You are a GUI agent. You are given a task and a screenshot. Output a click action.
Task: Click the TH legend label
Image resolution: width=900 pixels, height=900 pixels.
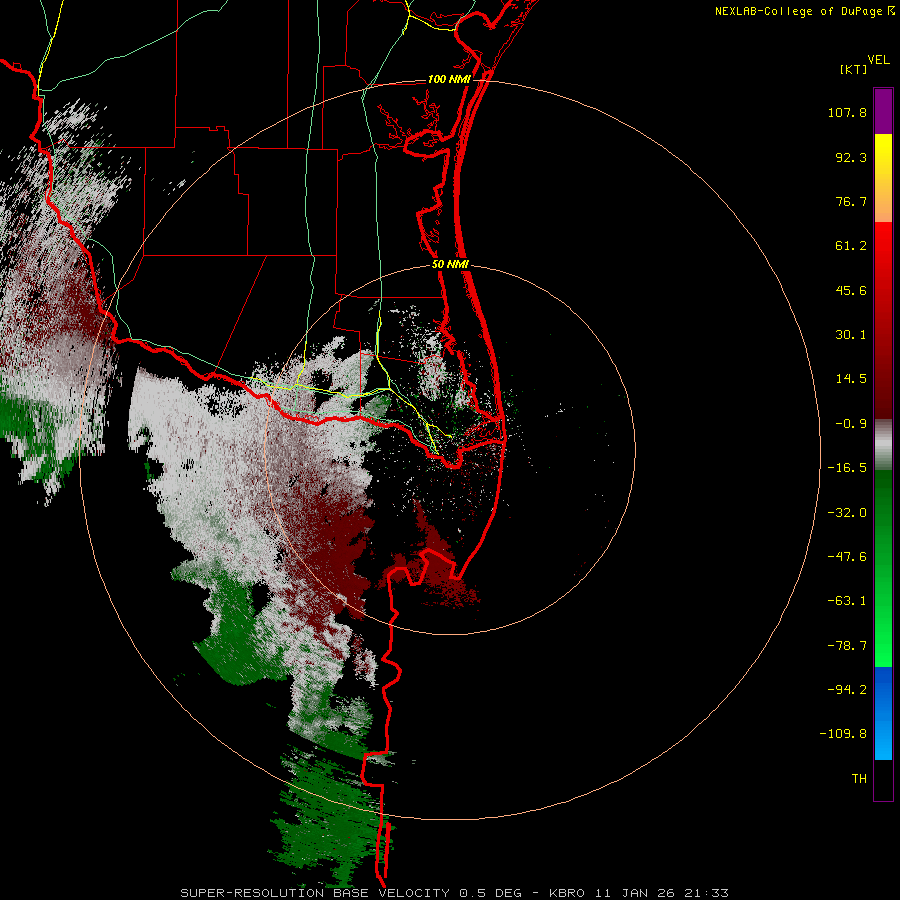[859, 779]
